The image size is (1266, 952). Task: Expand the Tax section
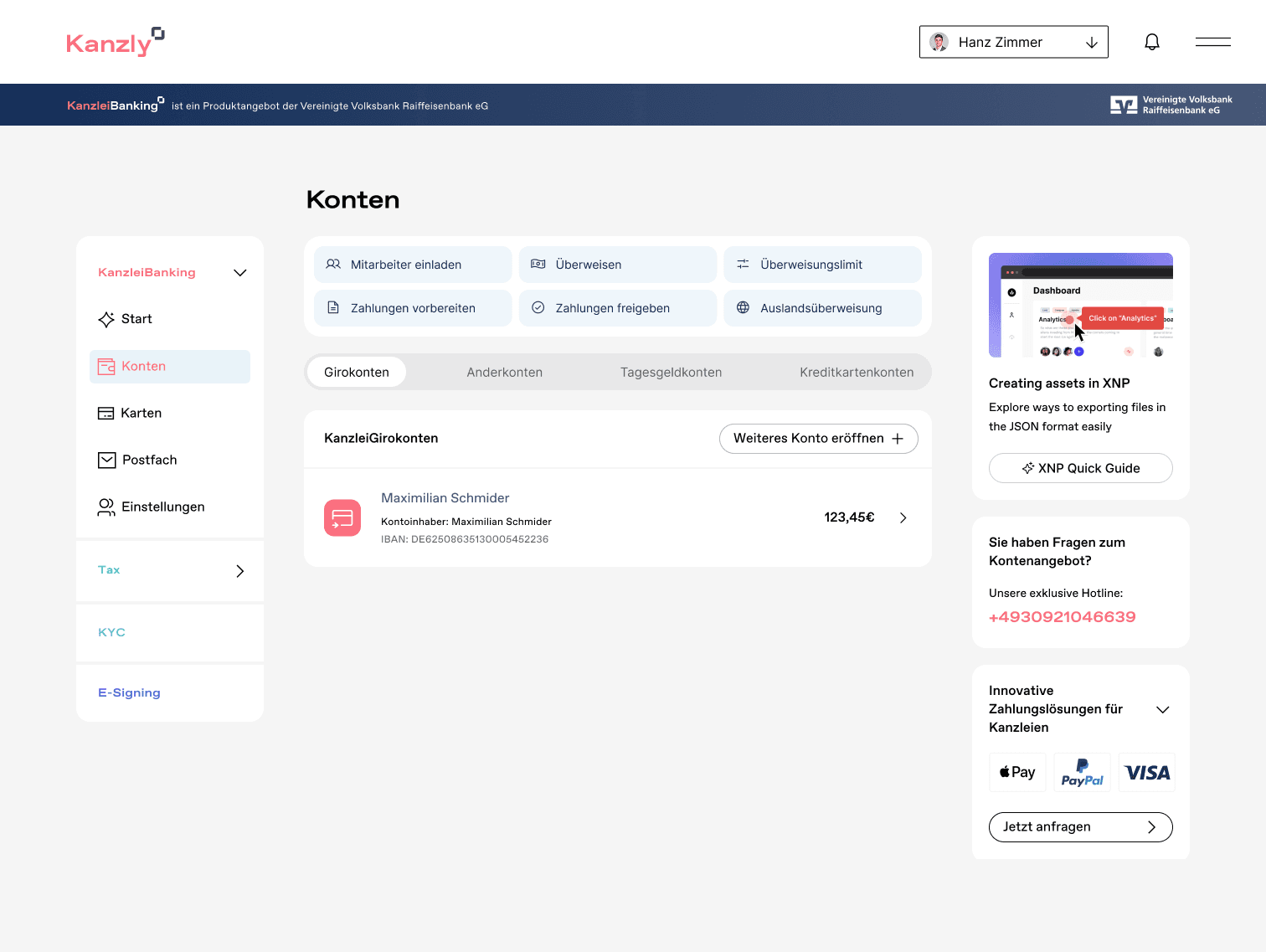(240, 570)
